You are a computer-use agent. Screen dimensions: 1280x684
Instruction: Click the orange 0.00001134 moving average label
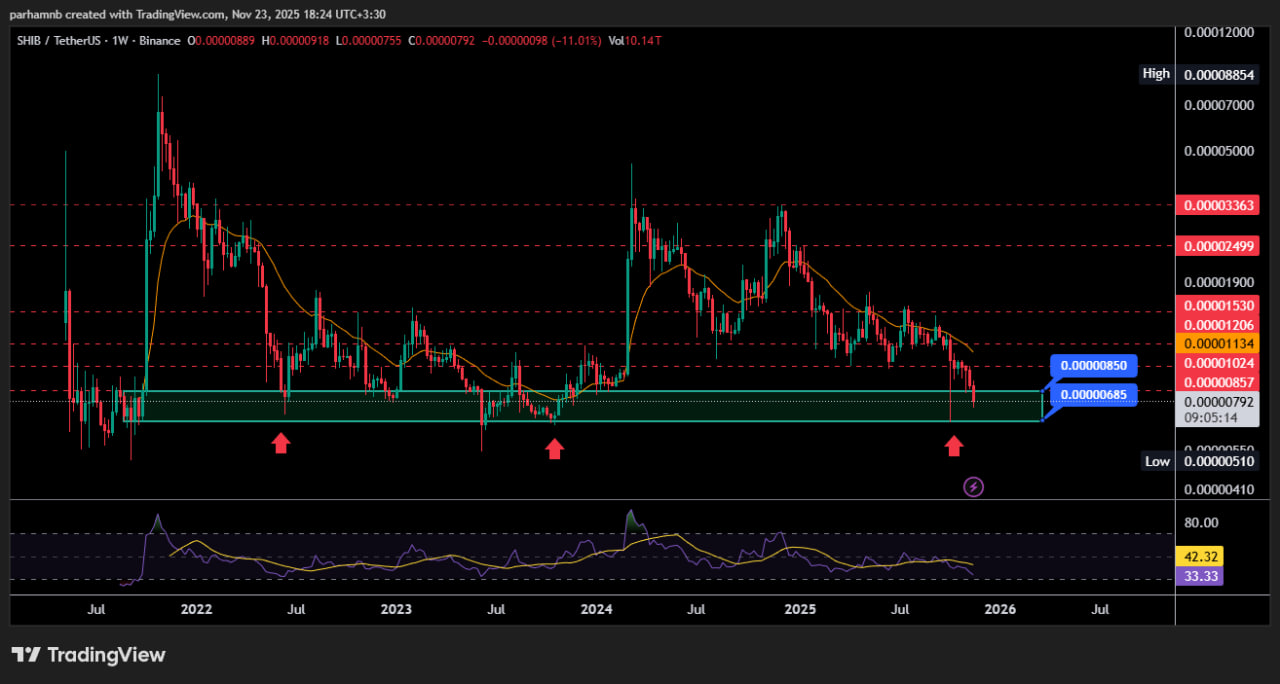pyautogui.click(x=1219, y=344)
